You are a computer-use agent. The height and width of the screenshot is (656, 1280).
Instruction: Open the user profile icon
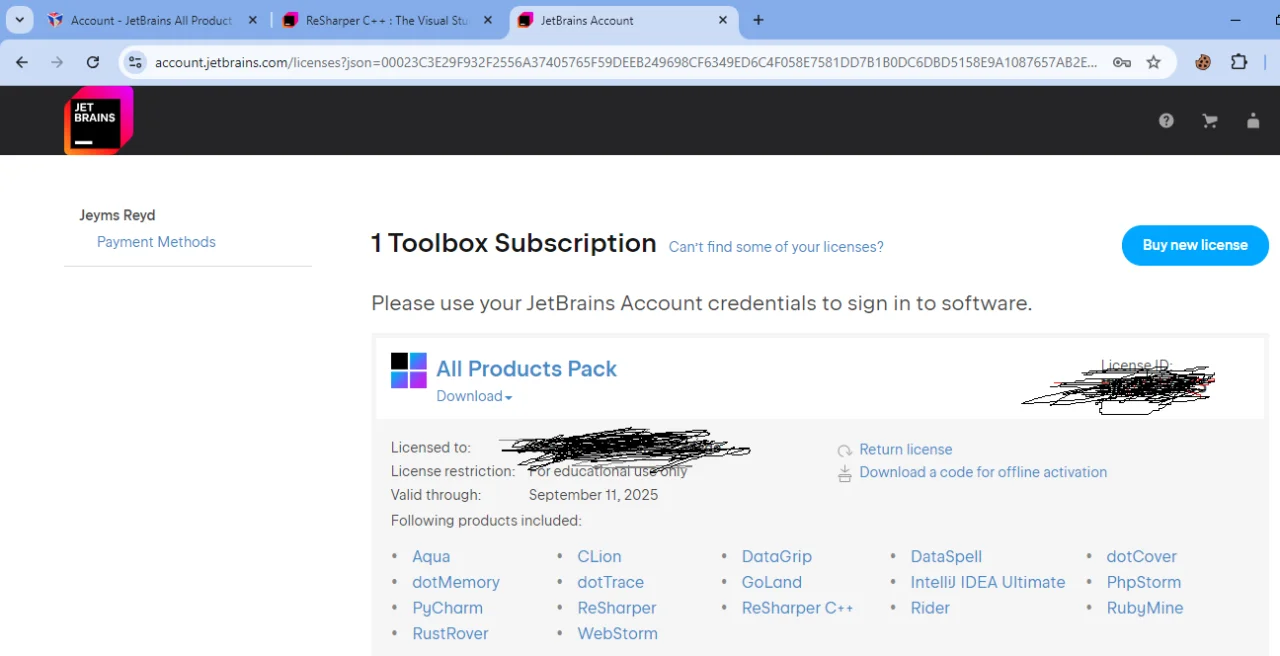tap(1253, 121)
